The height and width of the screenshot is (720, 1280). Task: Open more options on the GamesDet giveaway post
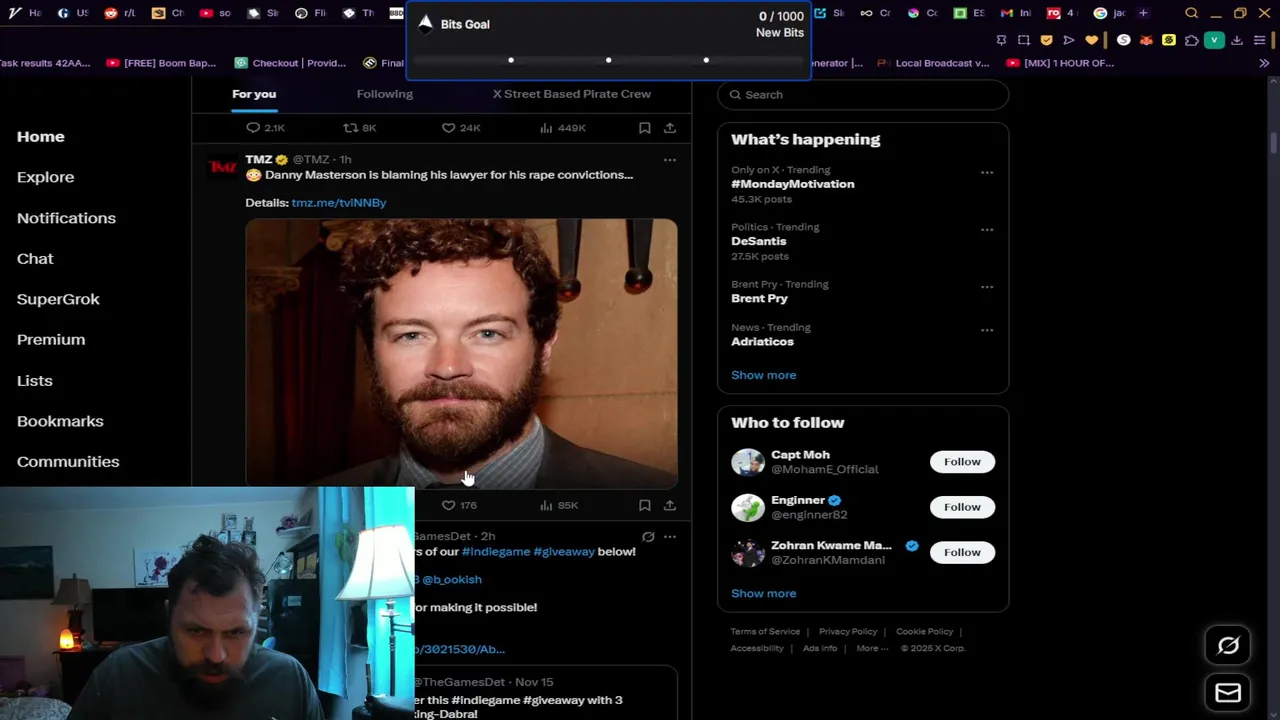point(670,537)
